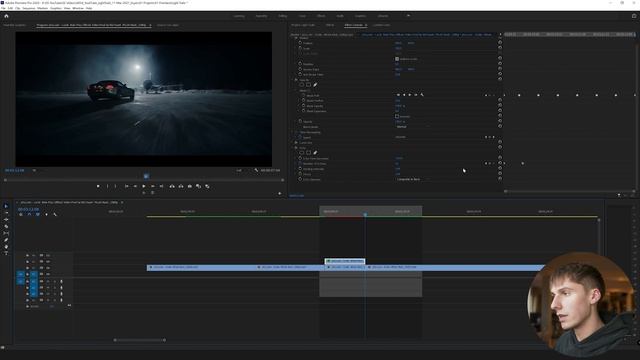
Task: Select free draw bezier pen under Opacity
Action: tap(315, 85)
